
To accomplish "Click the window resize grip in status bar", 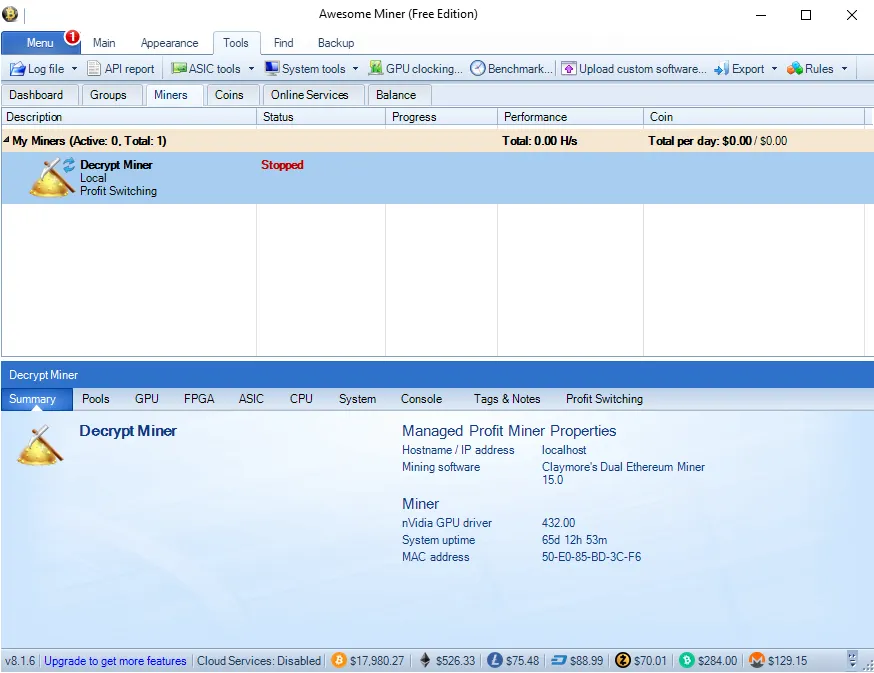I will [868, 665].
